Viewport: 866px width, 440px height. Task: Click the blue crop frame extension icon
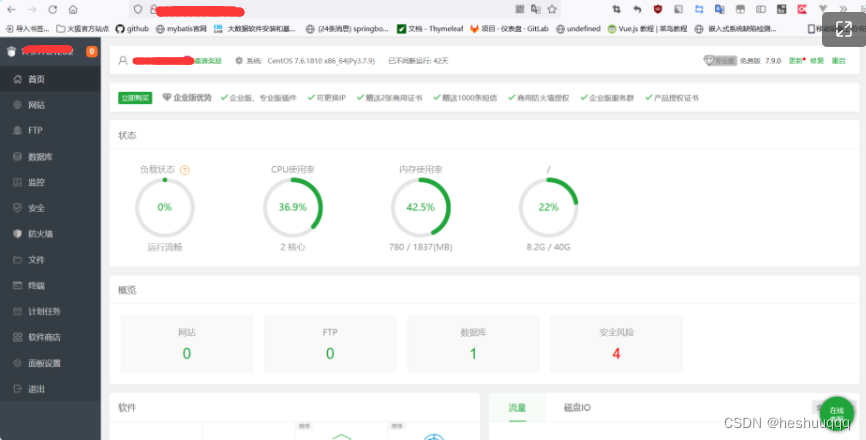(699, 9)
